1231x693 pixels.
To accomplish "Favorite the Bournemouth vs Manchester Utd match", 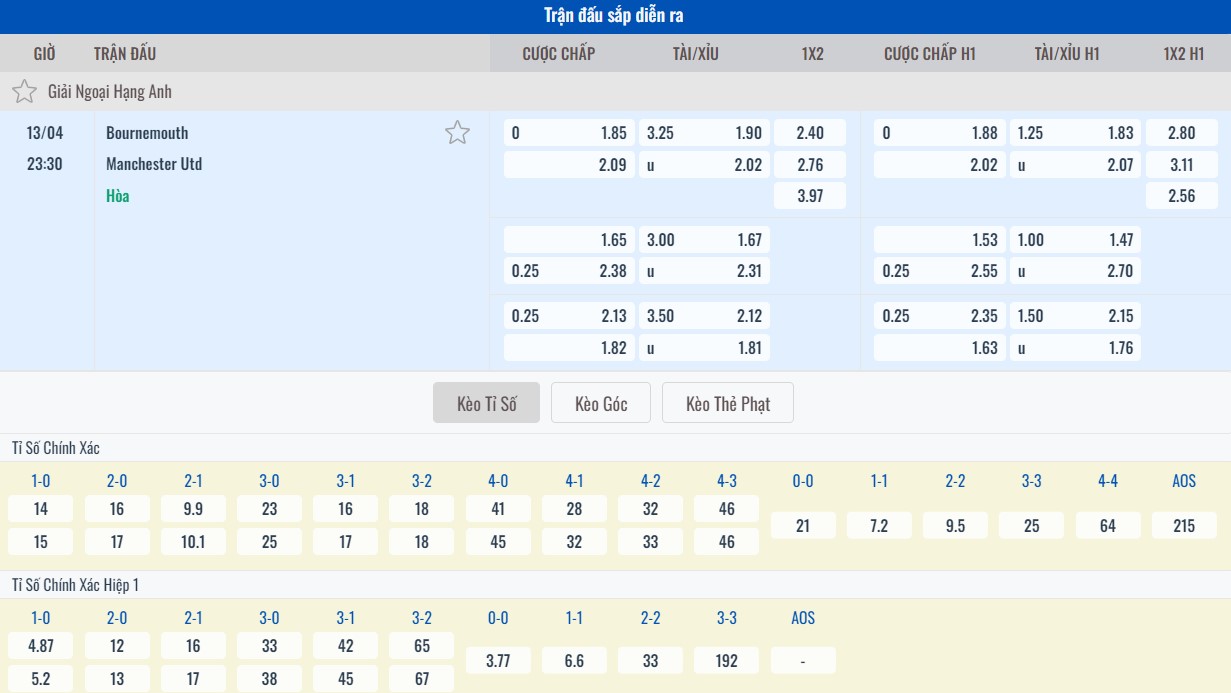I will (x=457, y=133).
